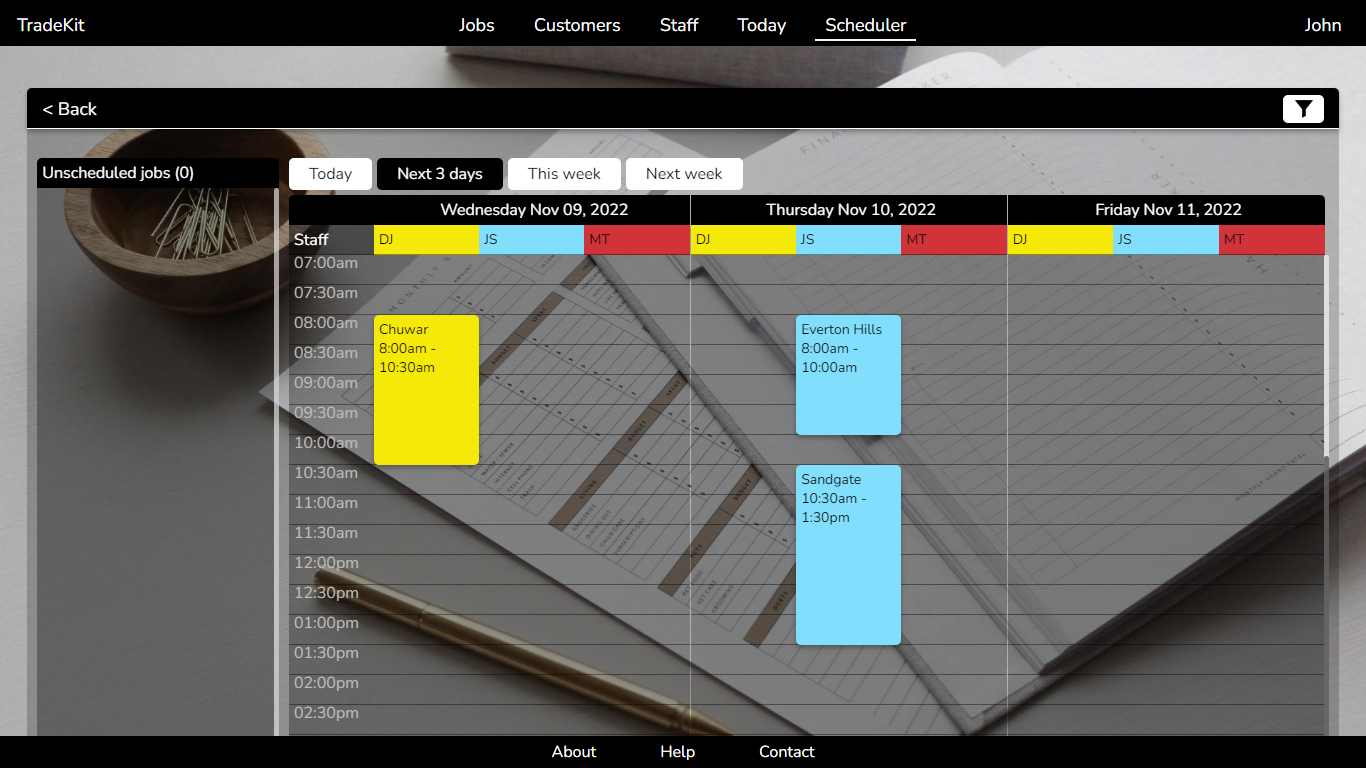1366x768 pixels.
Task: Open the Sandgate 10:30am job card
Action: click(848, 555)
